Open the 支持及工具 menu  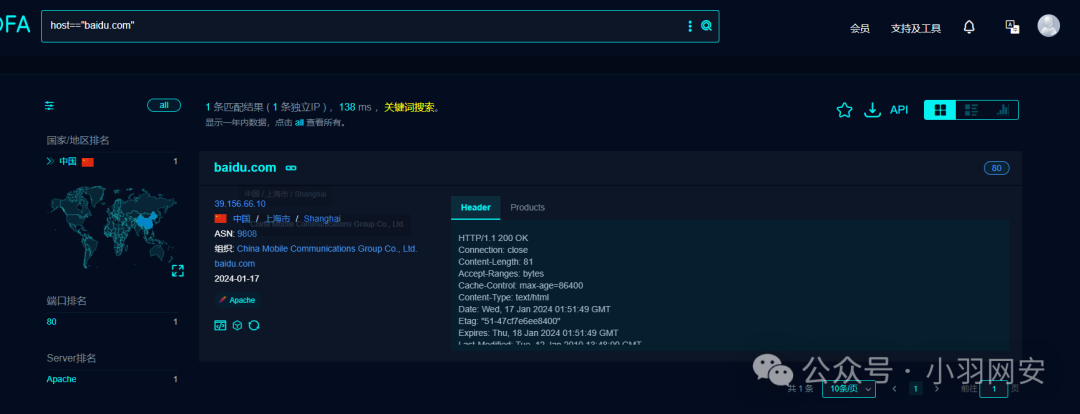pos(915,28)
